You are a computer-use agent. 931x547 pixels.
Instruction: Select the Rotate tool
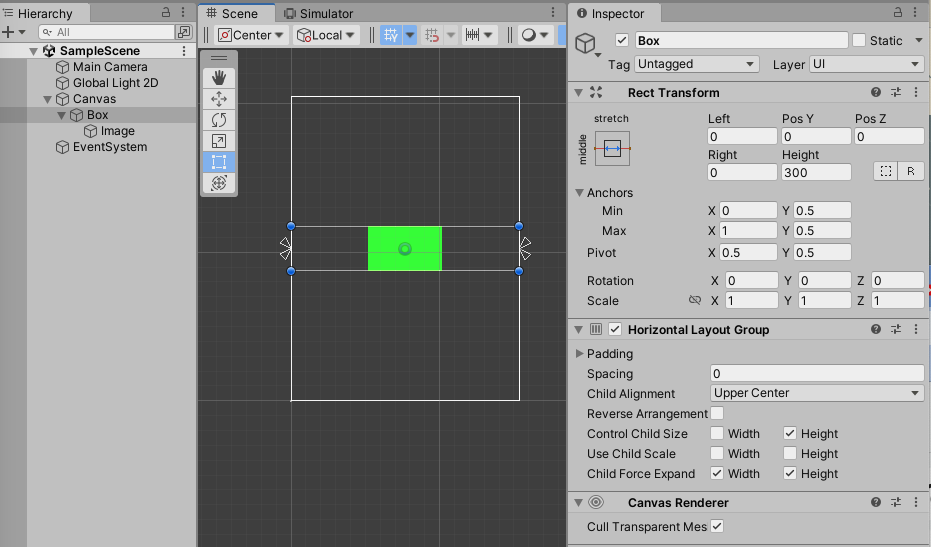point(218,120)
